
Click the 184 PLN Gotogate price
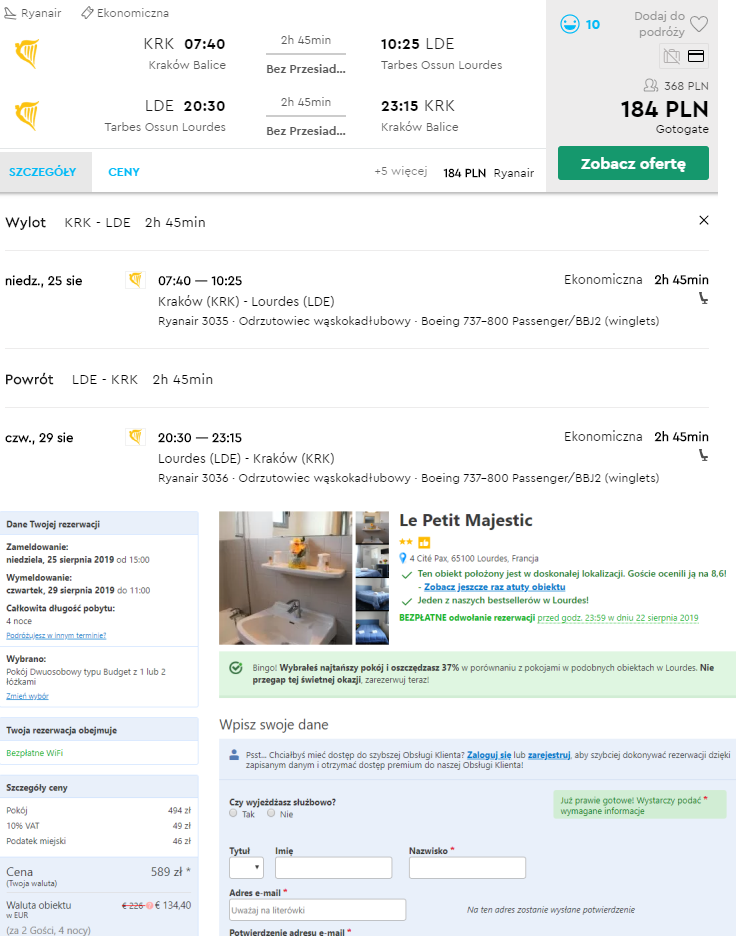click(664, 109)
